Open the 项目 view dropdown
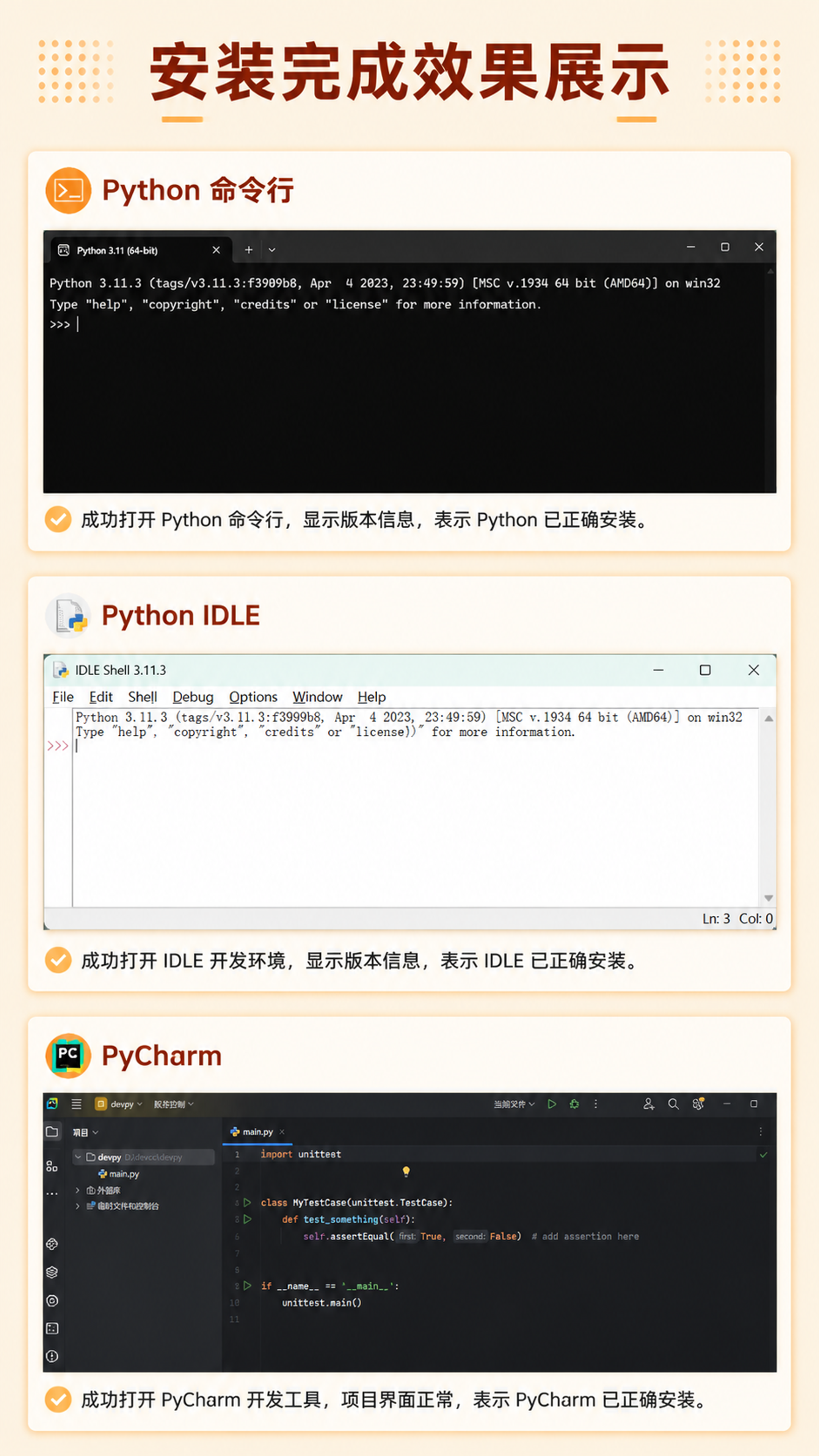Image resolution: width=819 pixels, height=1456 pixels. (85, 1133)
